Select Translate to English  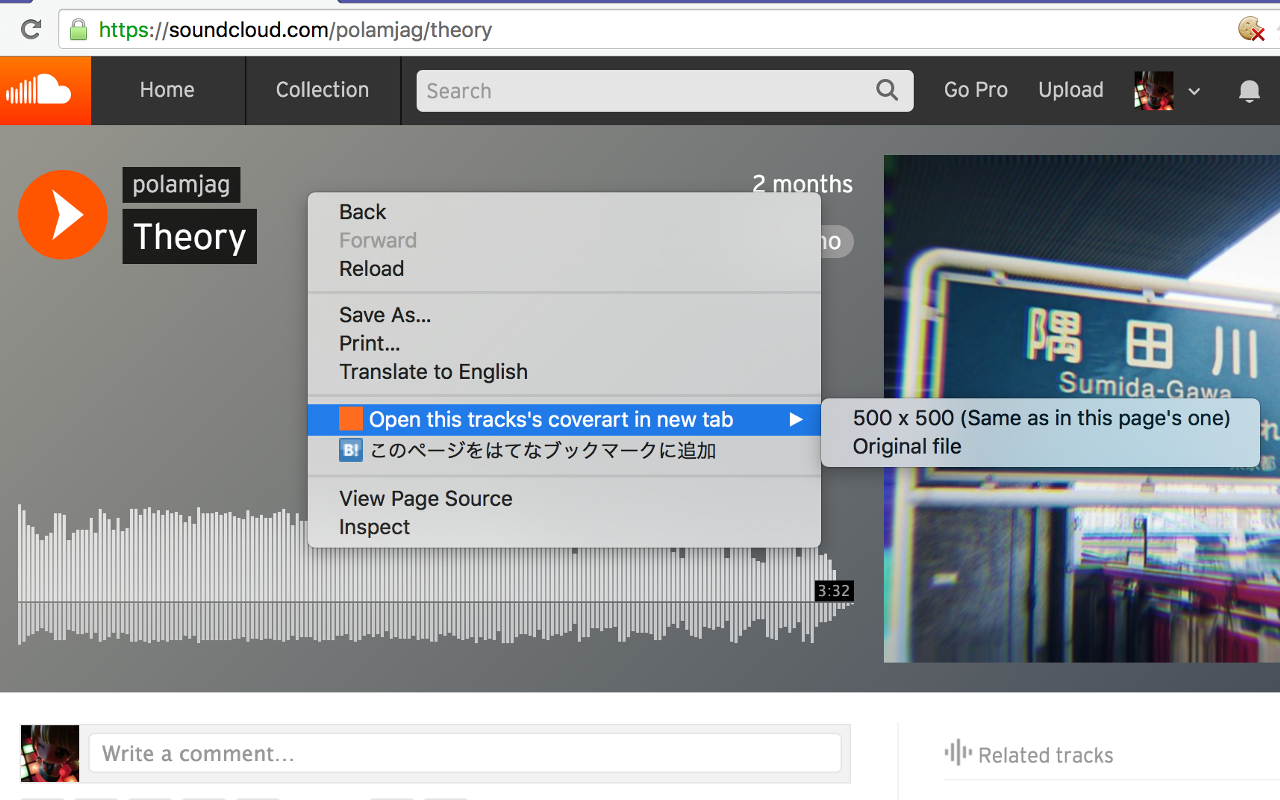(434, 371)
